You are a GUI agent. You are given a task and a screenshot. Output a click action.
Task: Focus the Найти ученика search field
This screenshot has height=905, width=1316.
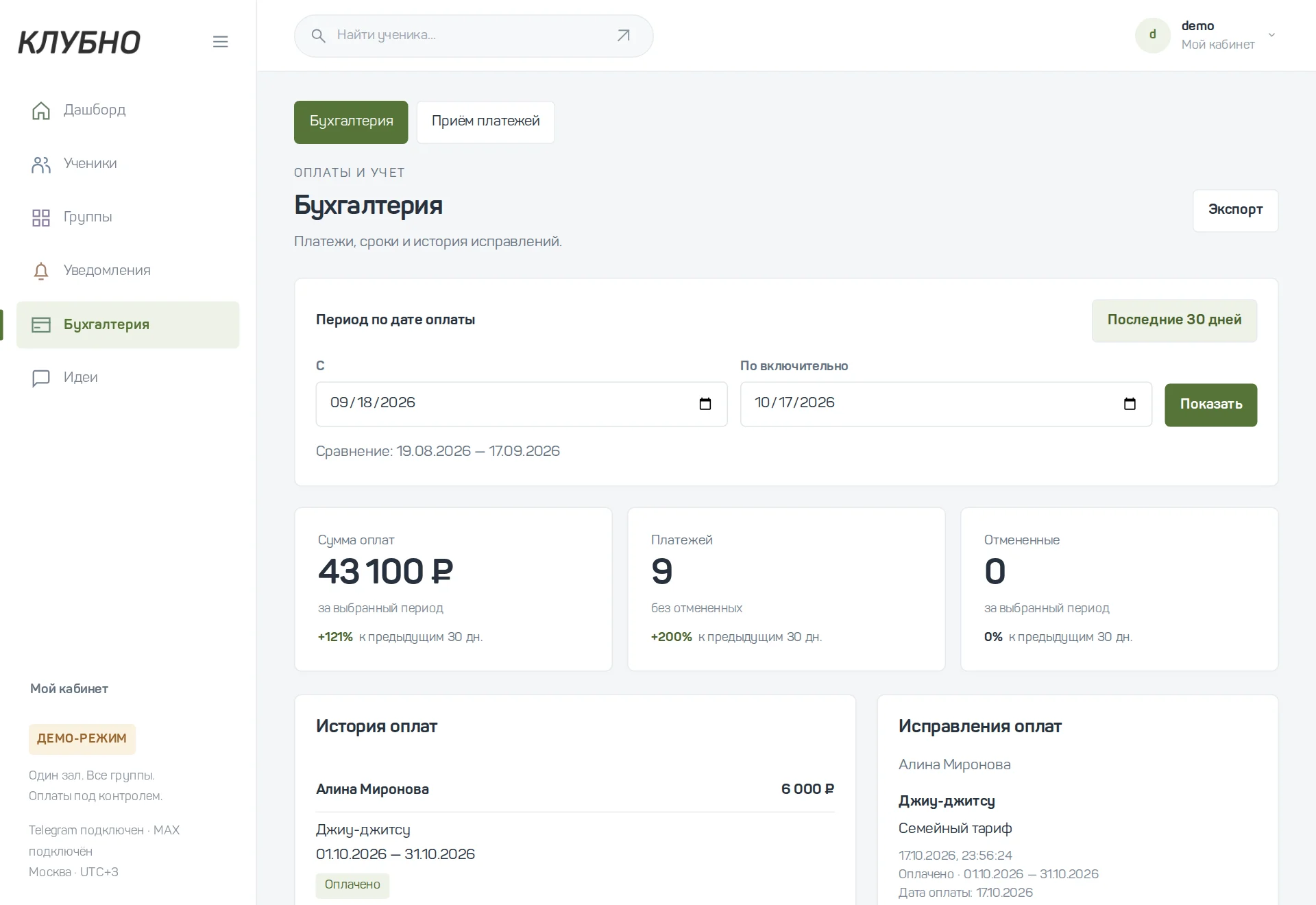tap(474, 36)
